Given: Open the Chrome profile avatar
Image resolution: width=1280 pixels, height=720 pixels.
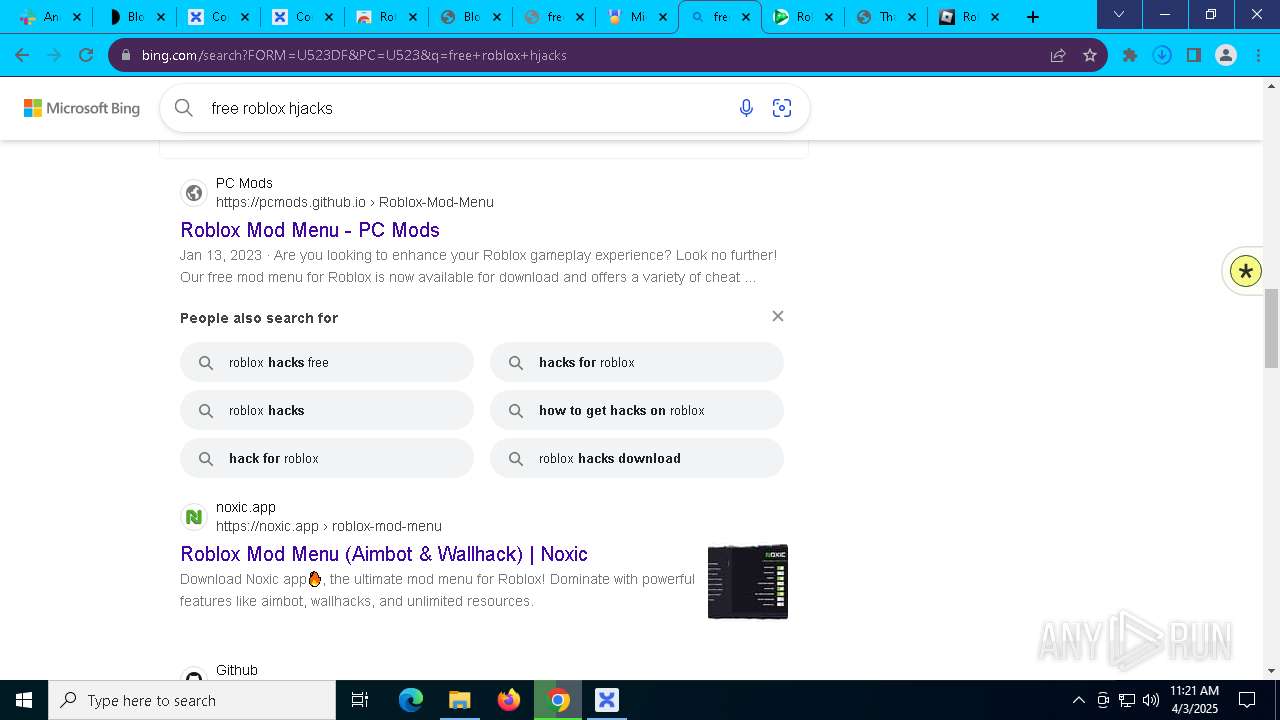Looking at the screenshot, I should click(x=1226, y=55).
